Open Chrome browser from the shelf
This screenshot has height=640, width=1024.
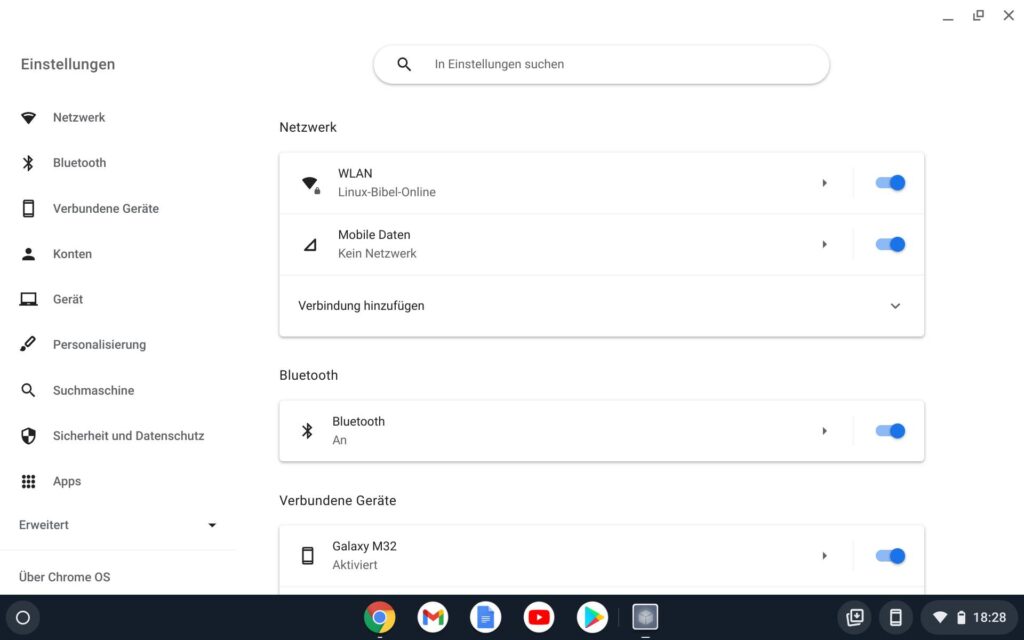(379, 617)
